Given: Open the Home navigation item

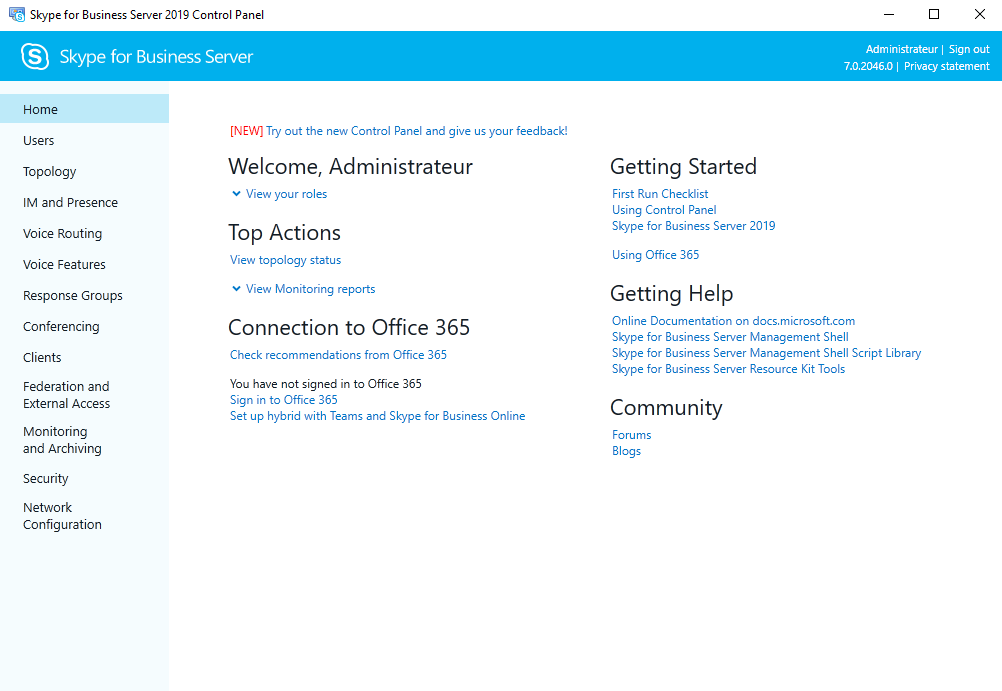Looking at the screenshot, I should click(84, 109).
